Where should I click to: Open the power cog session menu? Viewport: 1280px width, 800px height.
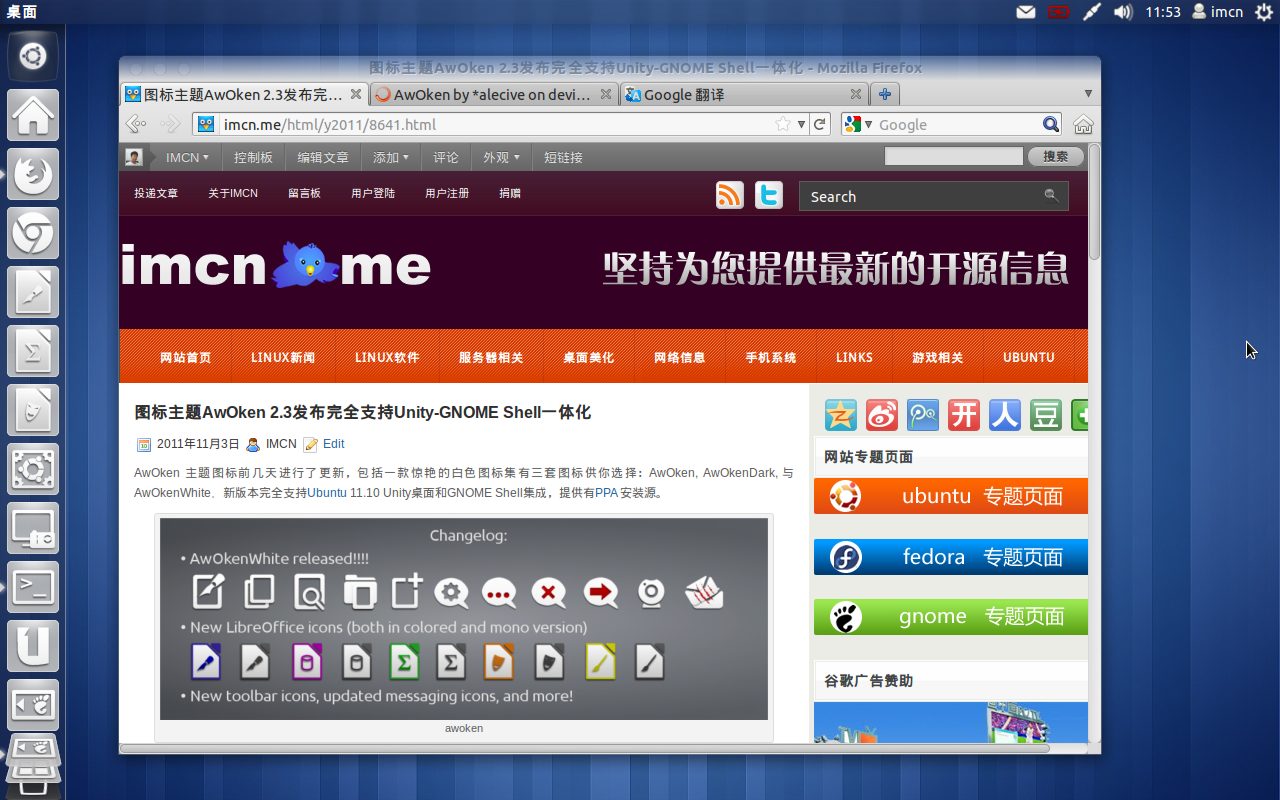tap(1263, 12)
